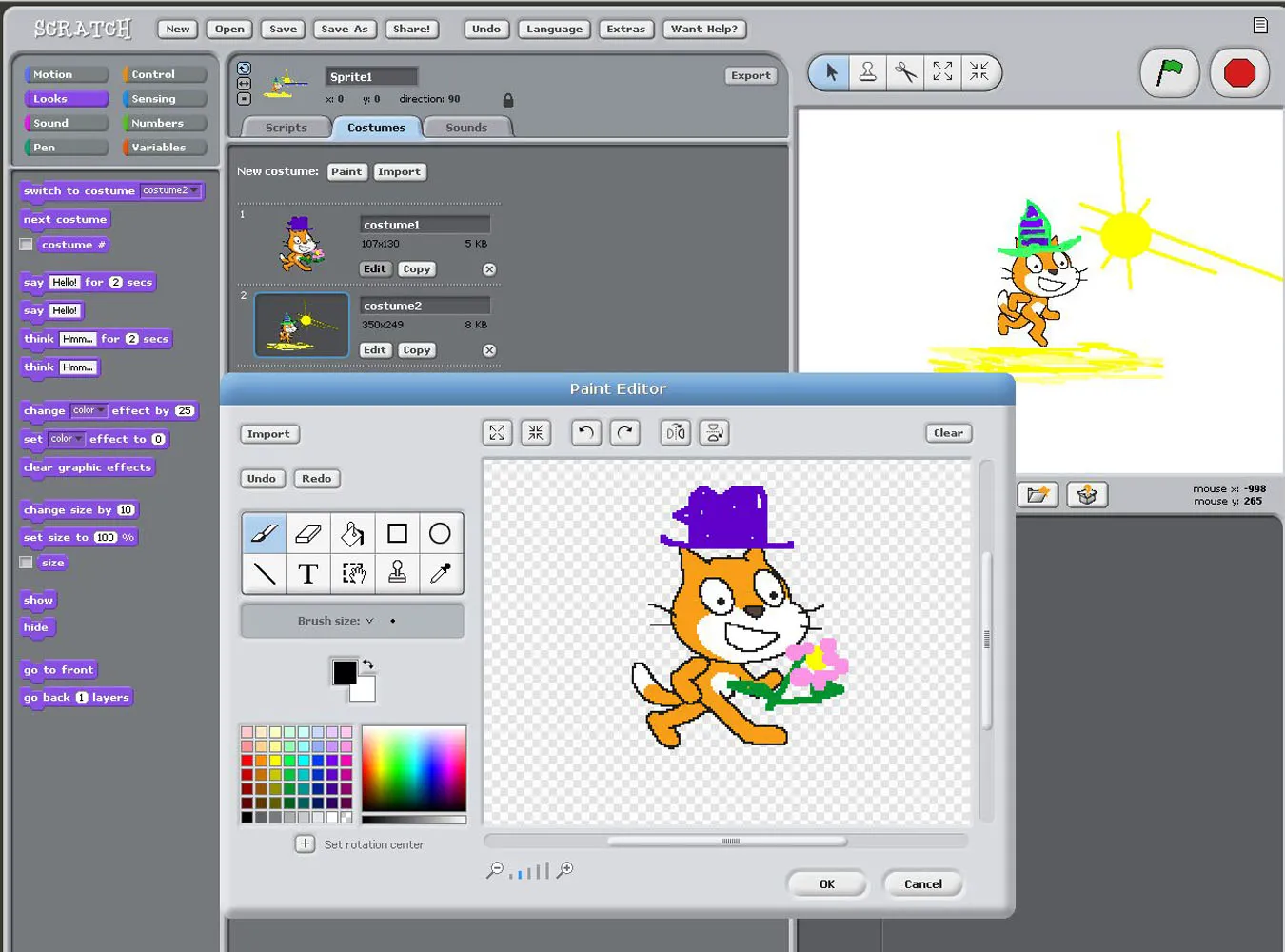Toggle the sprite lock icon

click(x=508, y=100)
